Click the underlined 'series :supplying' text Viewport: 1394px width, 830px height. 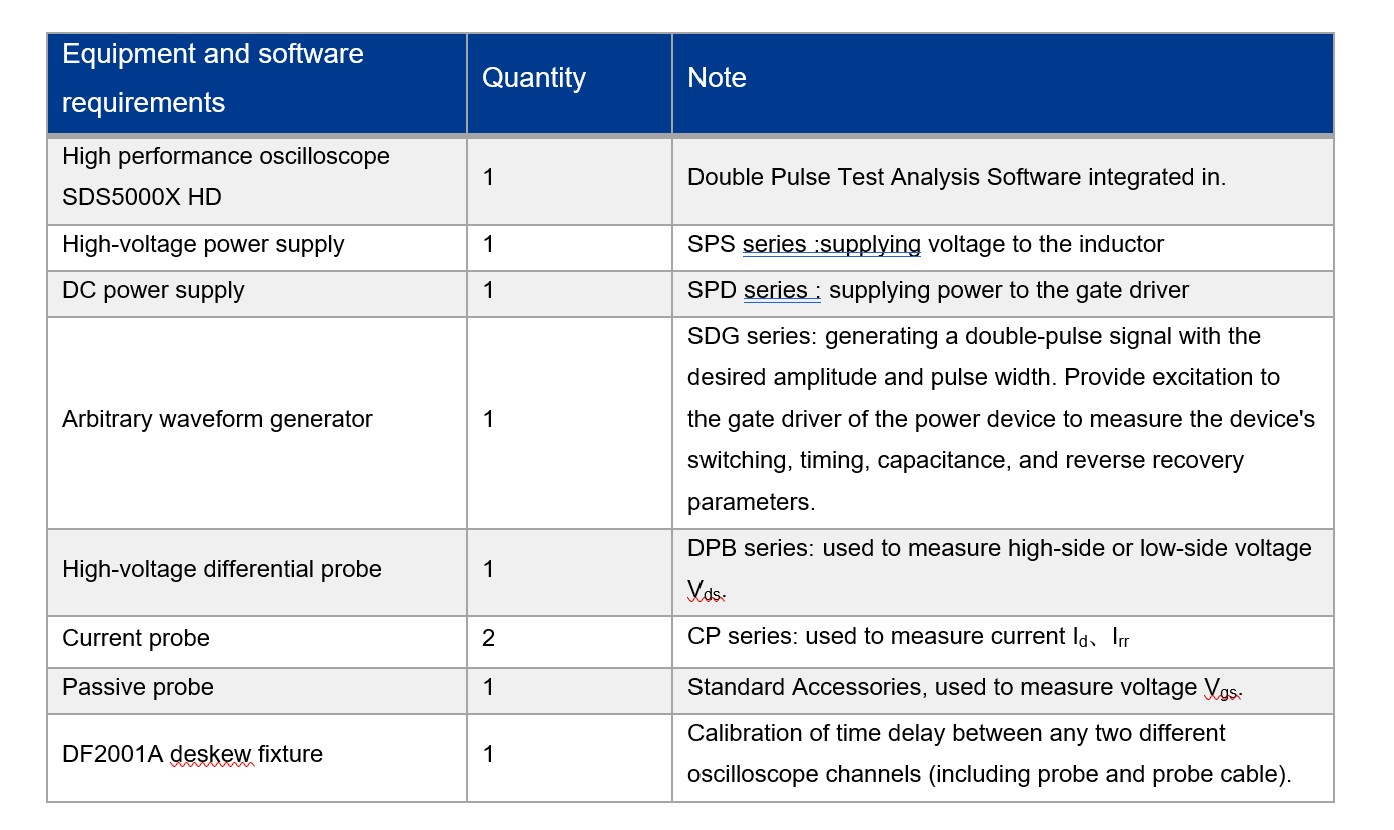(831, 245)
